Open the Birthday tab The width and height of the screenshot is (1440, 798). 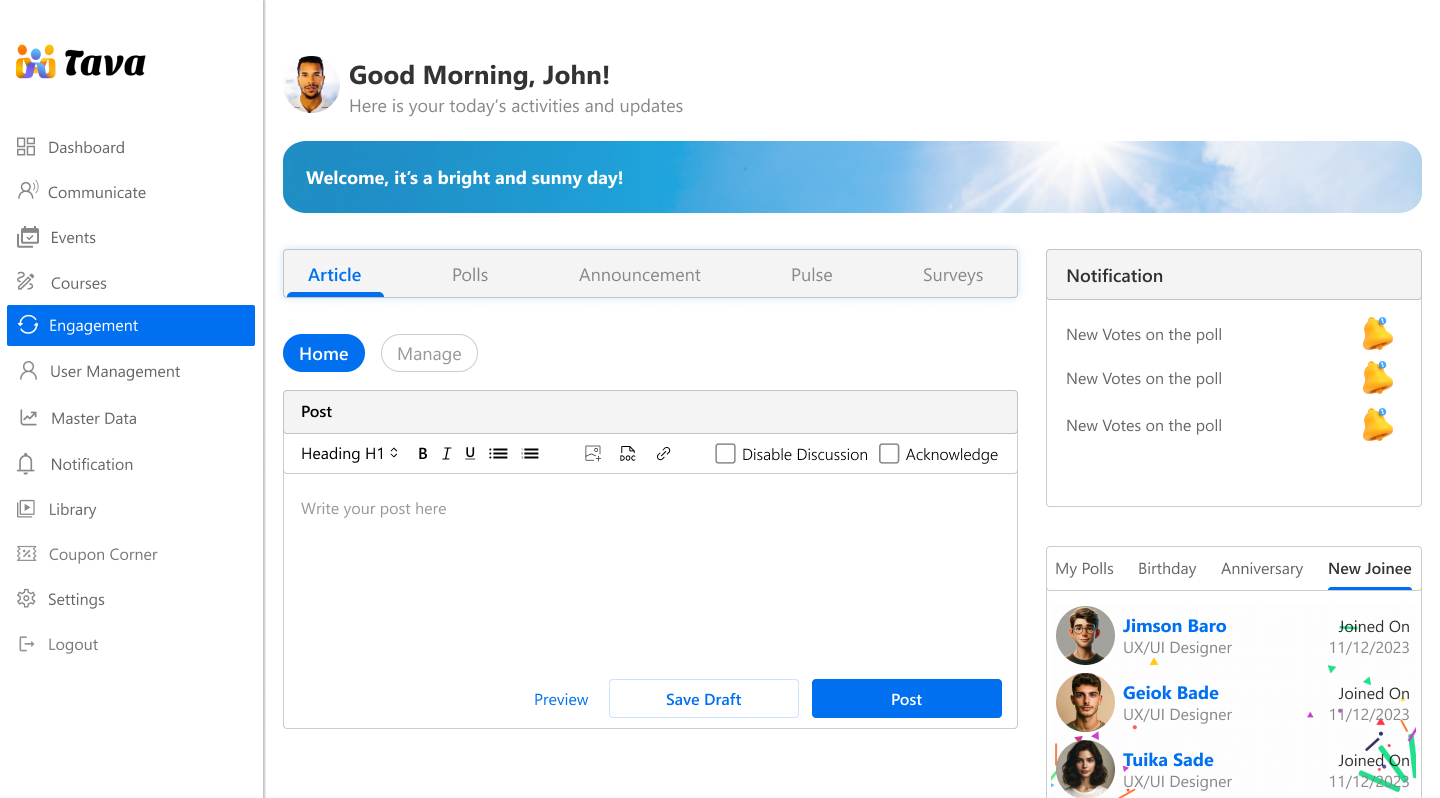[1166, 568]
